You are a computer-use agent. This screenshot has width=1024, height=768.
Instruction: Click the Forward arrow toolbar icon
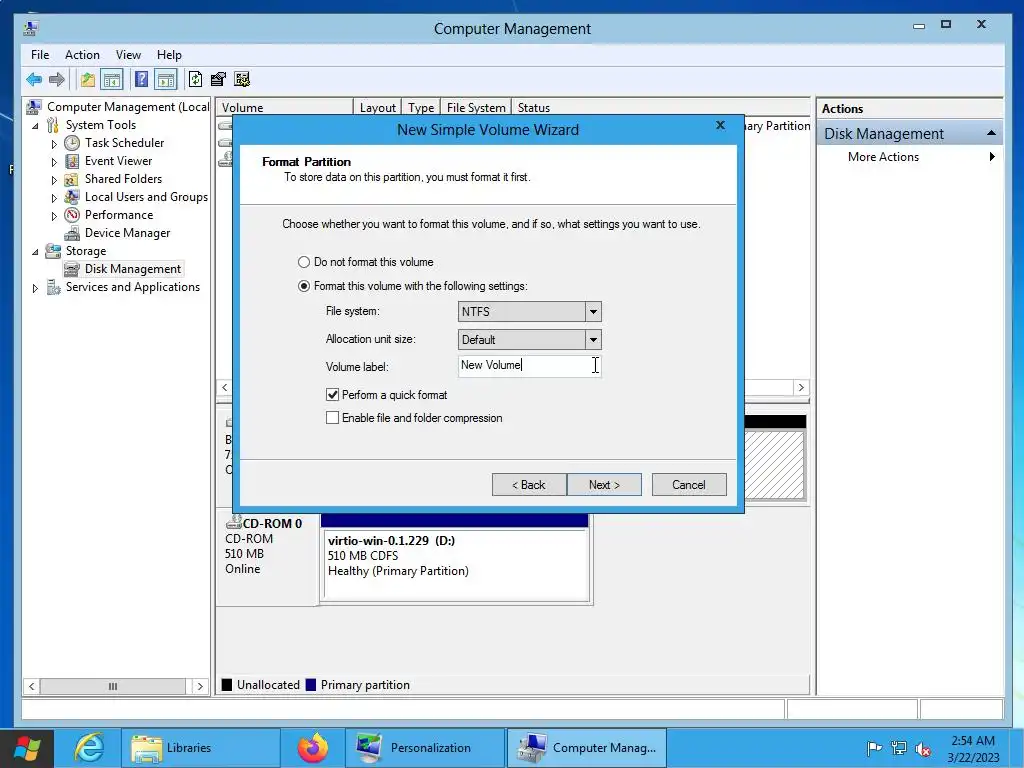coord(57,80)
